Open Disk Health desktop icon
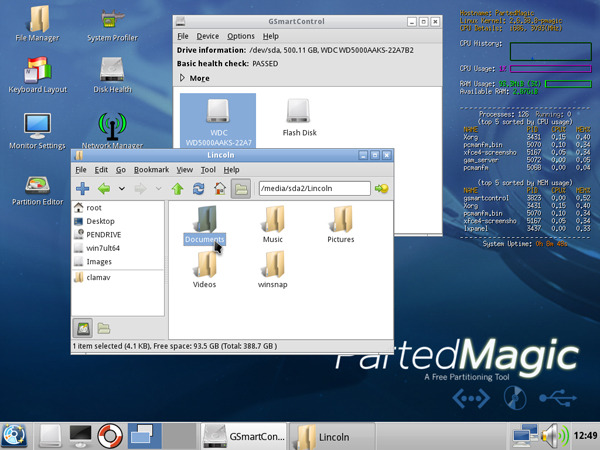The image size is (600, 450). [113, 72]
